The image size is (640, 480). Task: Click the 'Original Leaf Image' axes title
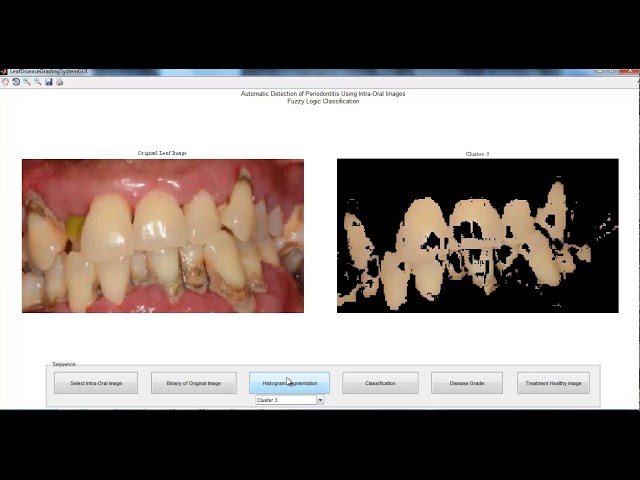(162, 153)
